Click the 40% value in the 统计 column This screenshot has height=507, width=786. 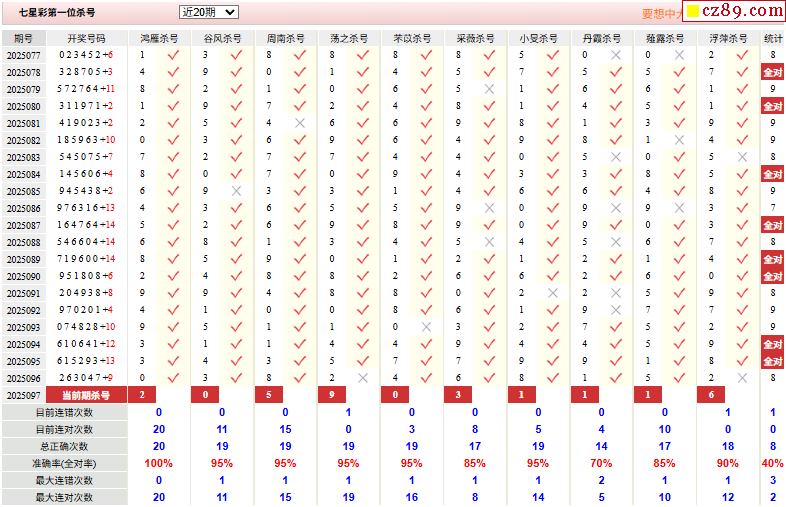click(772, 463)
